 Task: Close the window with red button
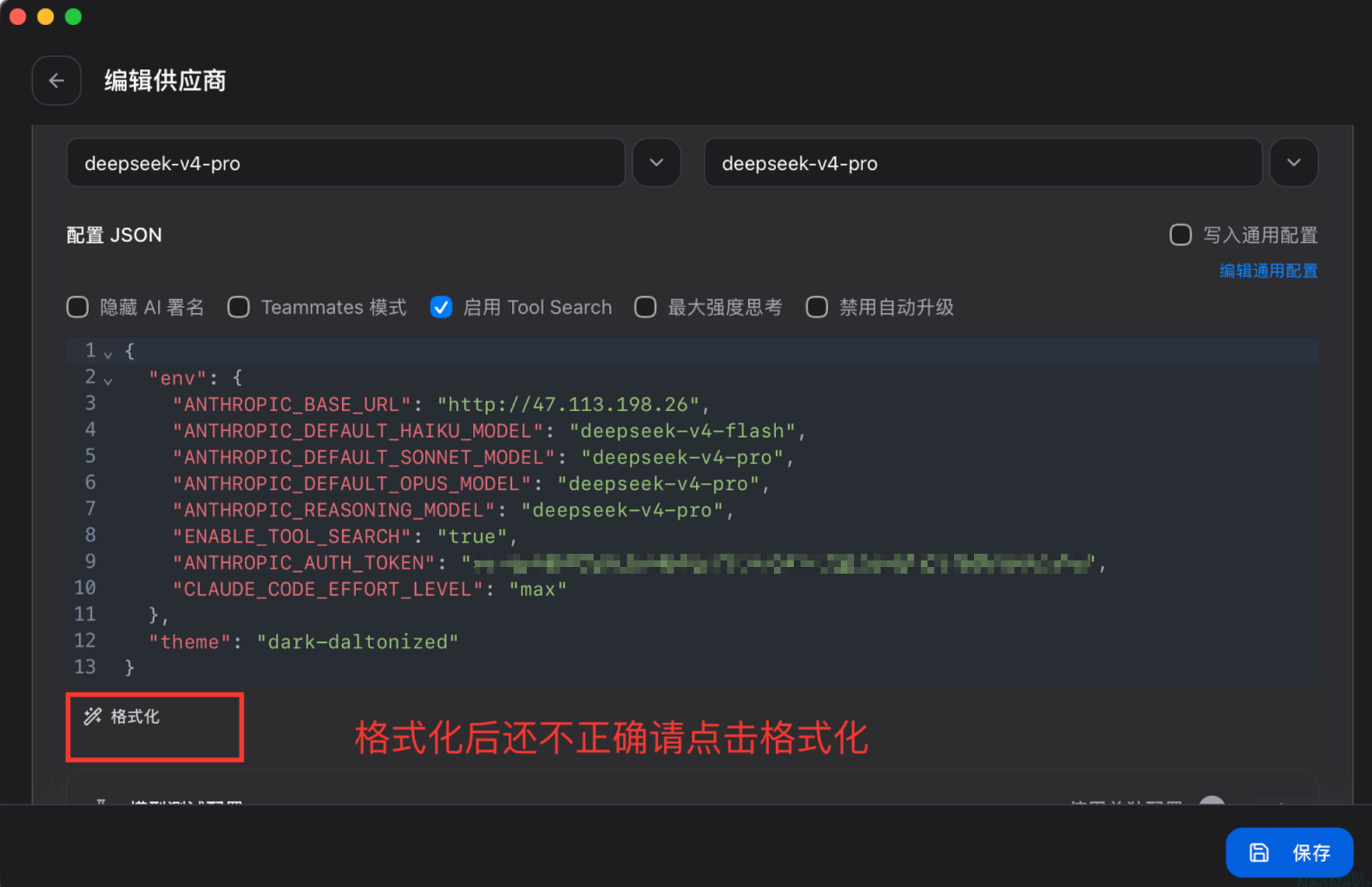click(x=18, y=17)
